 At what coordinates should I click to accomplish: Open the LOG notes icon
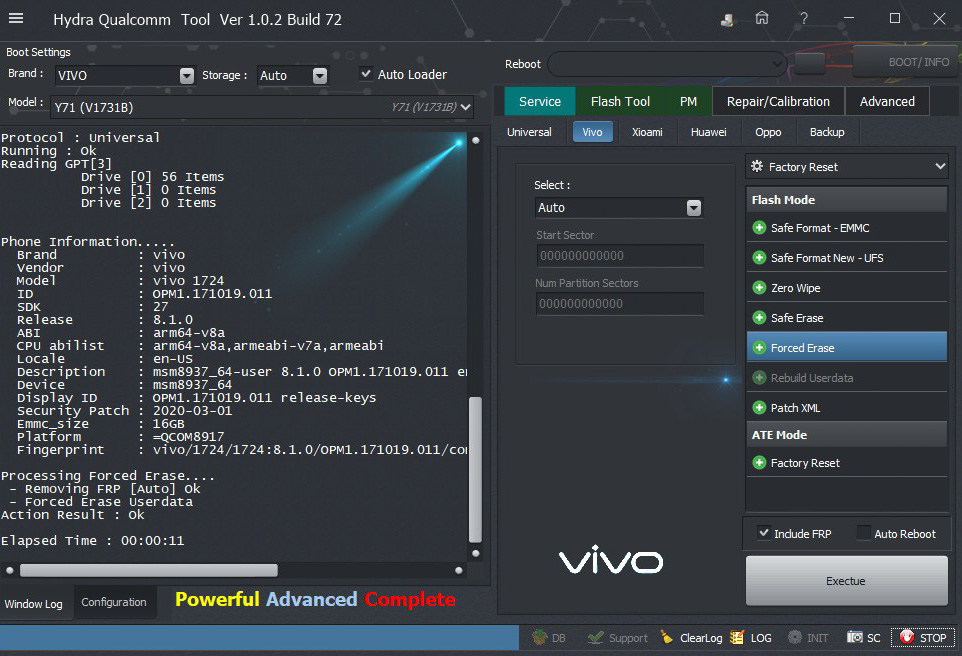click(x=738, y=637)
